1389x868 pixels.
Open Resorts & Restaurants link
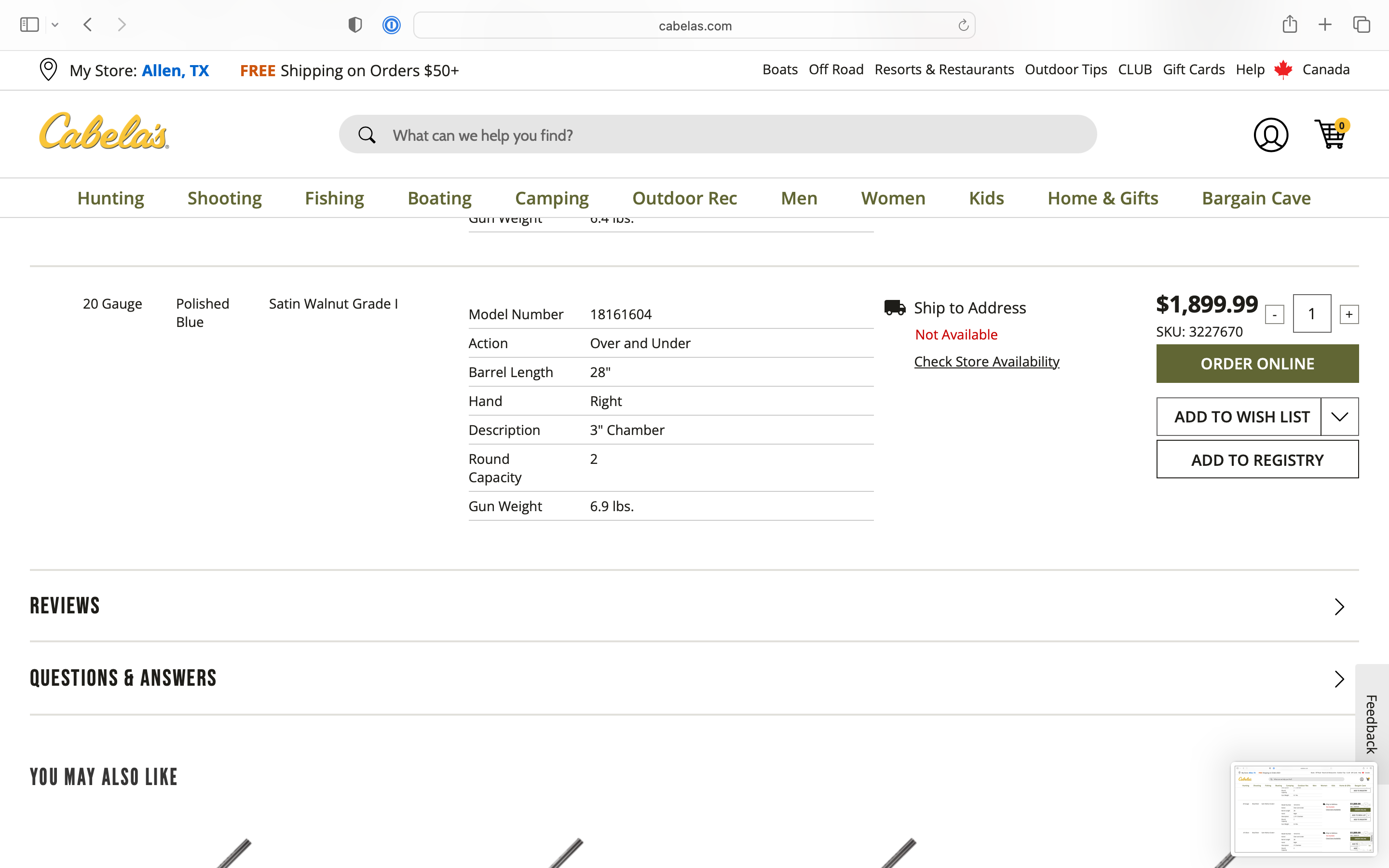(943, 69)
